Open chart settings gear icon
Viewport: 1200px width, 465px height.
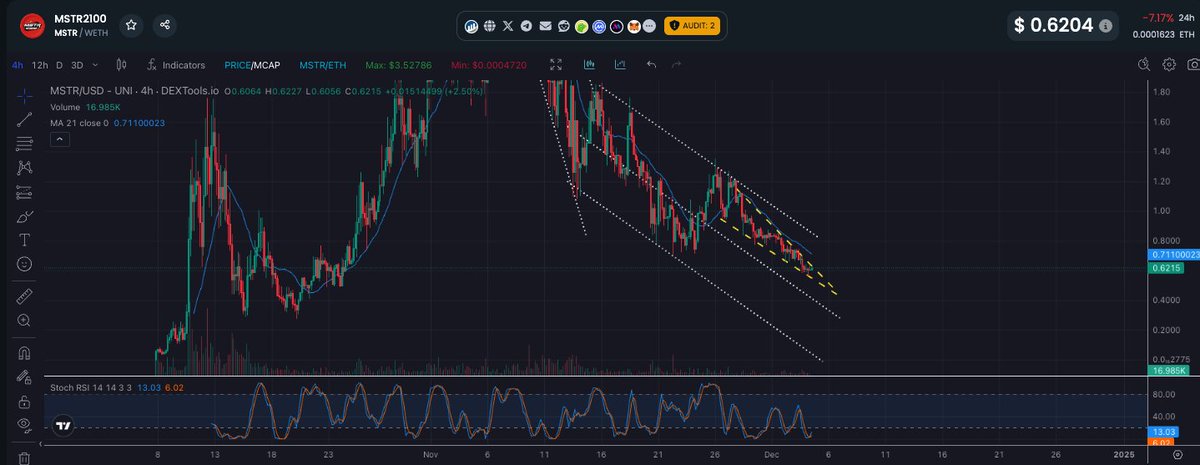[1168, 65]
